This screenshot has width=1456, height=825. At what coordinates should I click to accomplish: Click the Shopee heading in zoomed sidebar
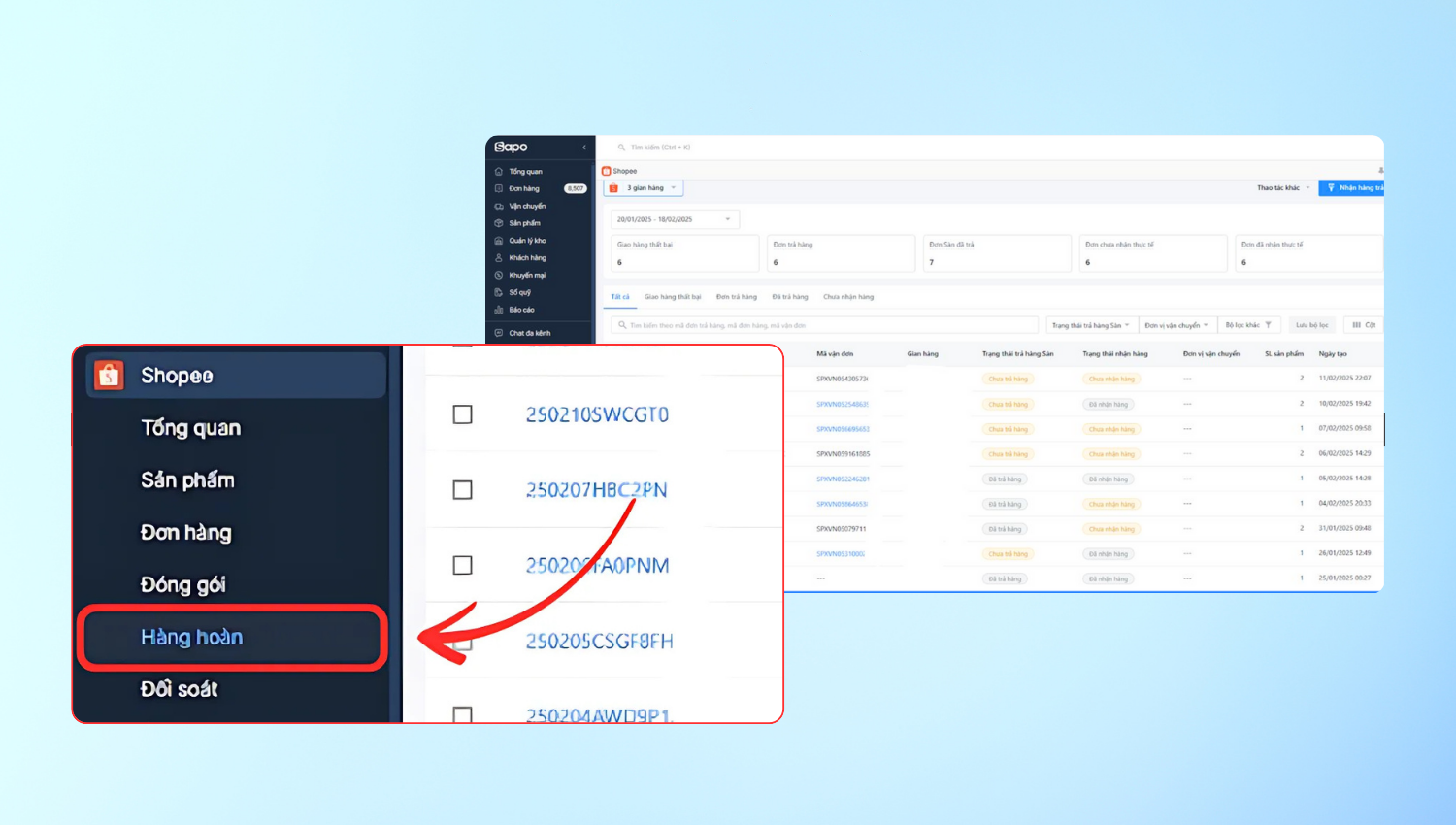click(177, 376)
